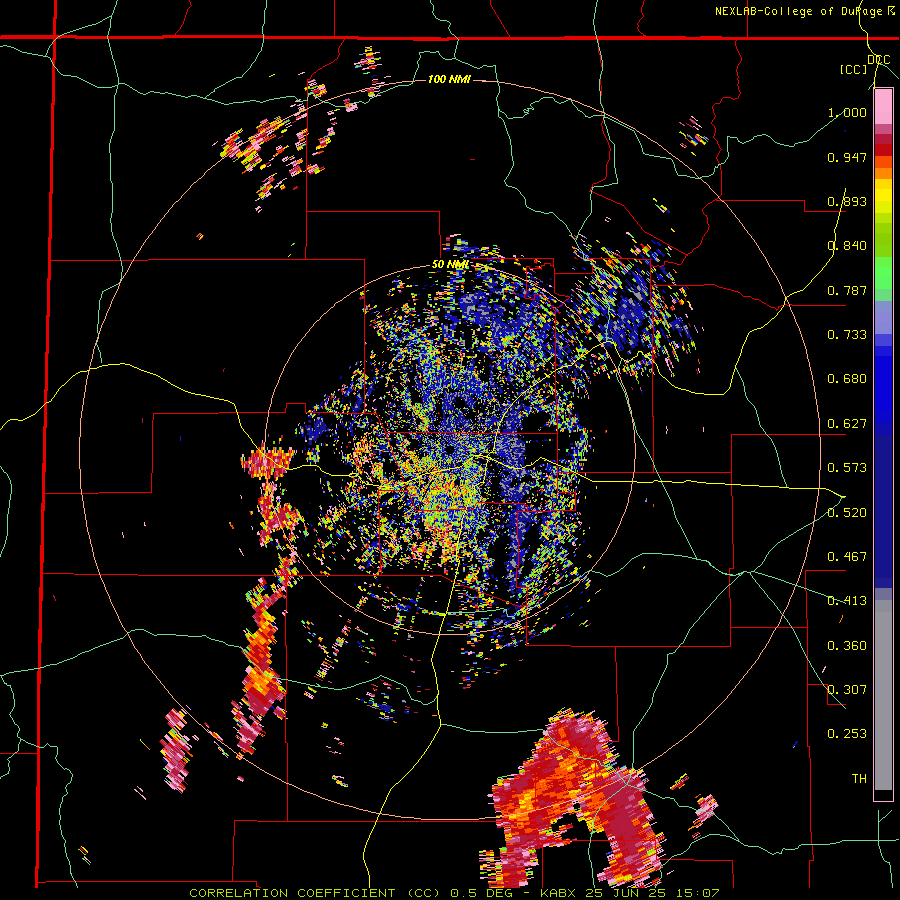This screenshot has height=900, width=900.
Task: Click the 1.000 value on the color scale
Action: pos(847,112)
